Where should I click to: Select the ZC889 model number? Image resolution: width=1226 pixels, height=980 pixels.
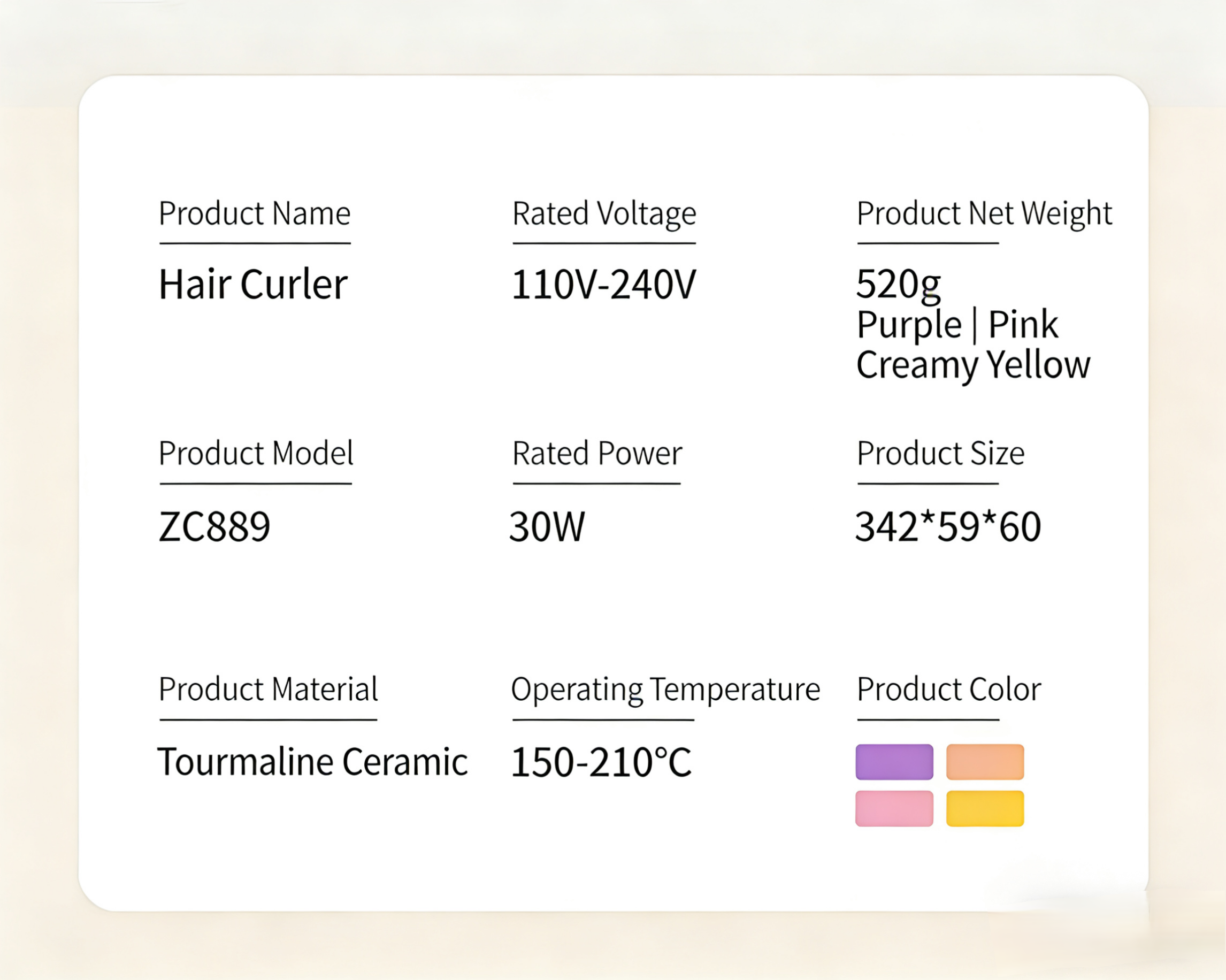214,526
